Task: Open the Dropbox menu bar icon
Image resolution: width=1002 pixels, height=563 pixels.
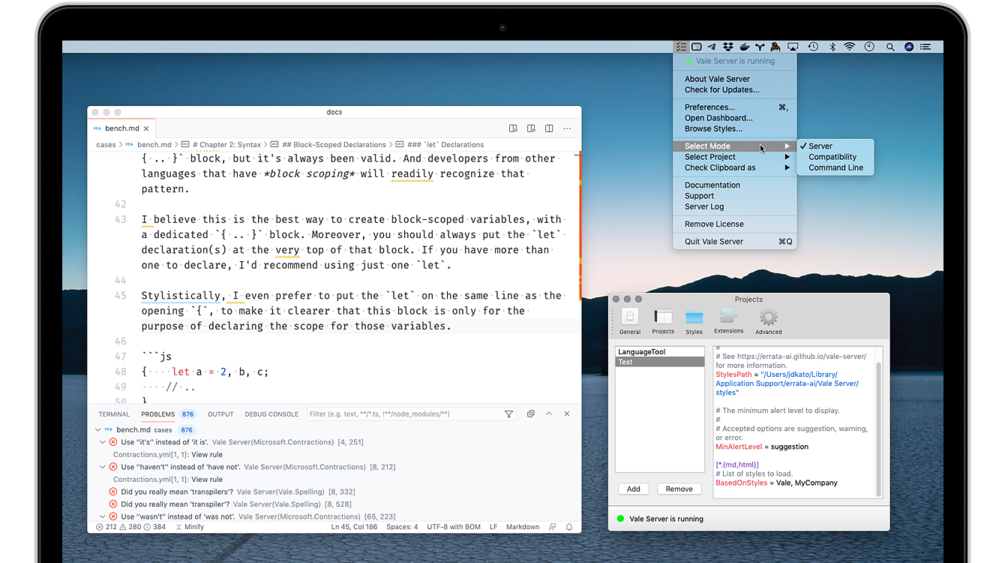Action: click(728, 47)
